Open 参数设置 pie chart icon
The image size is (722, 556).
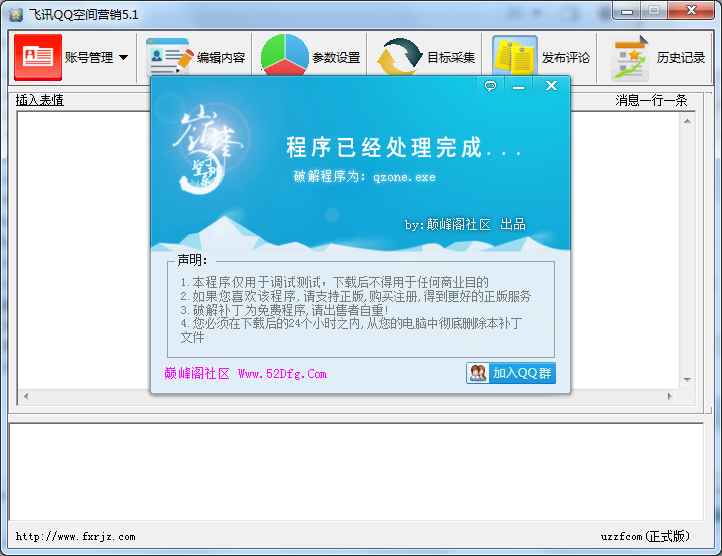284,56
